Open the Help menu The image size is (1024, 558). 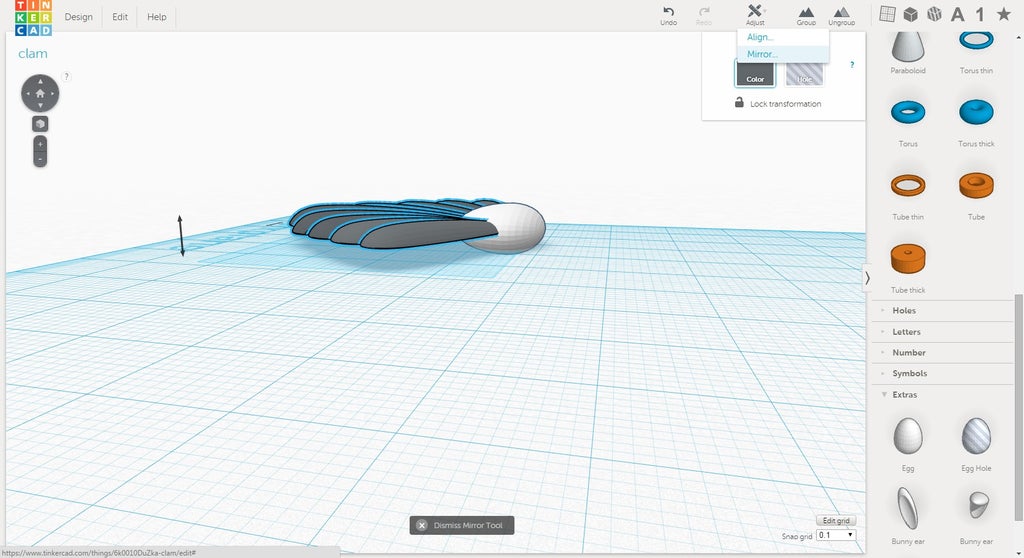(157, 17)
